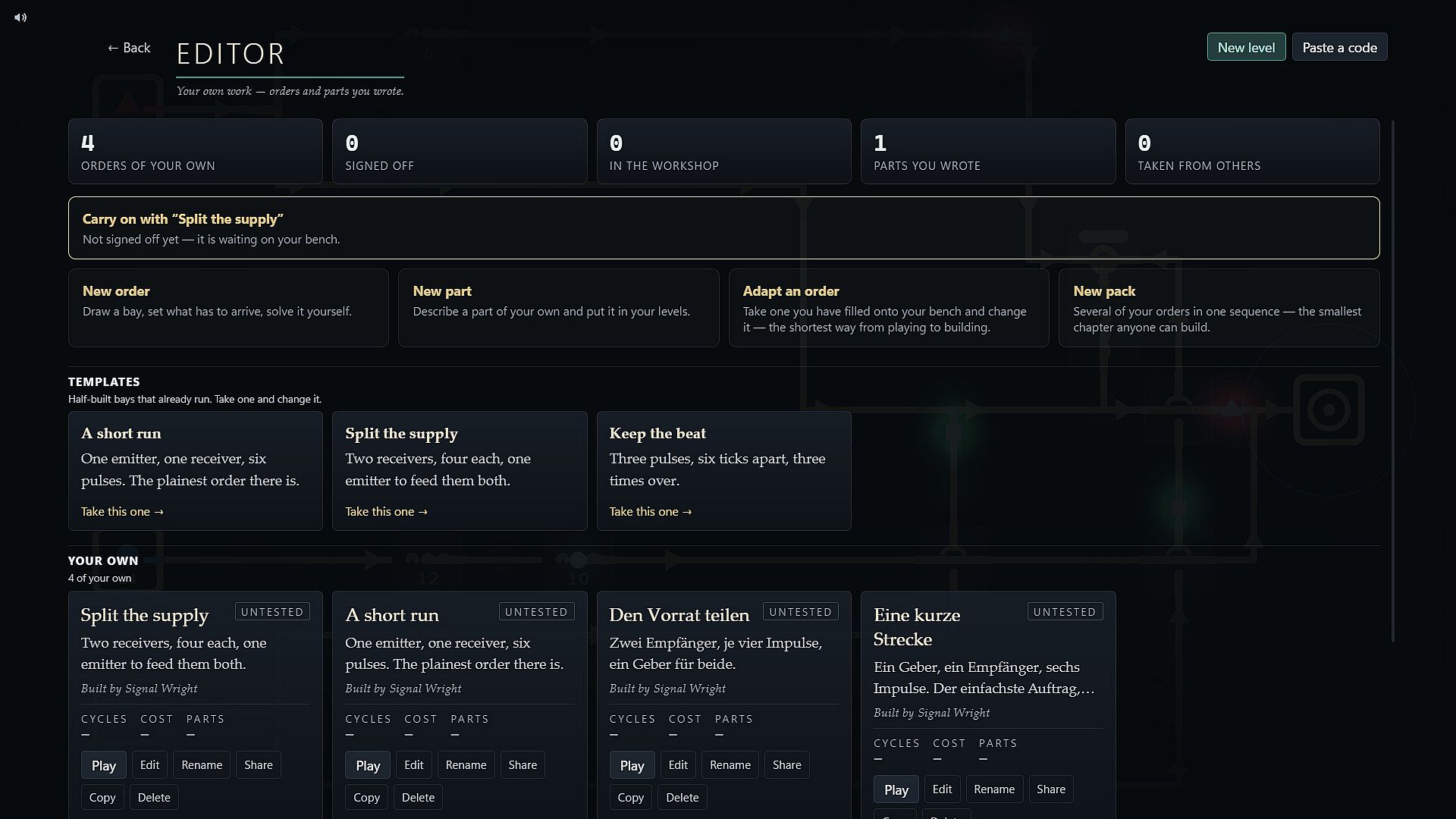Viewport: 1456px width, 819px height.
Task: Share the Den Vorrat teilen order
Action: (x=786, y=765)
